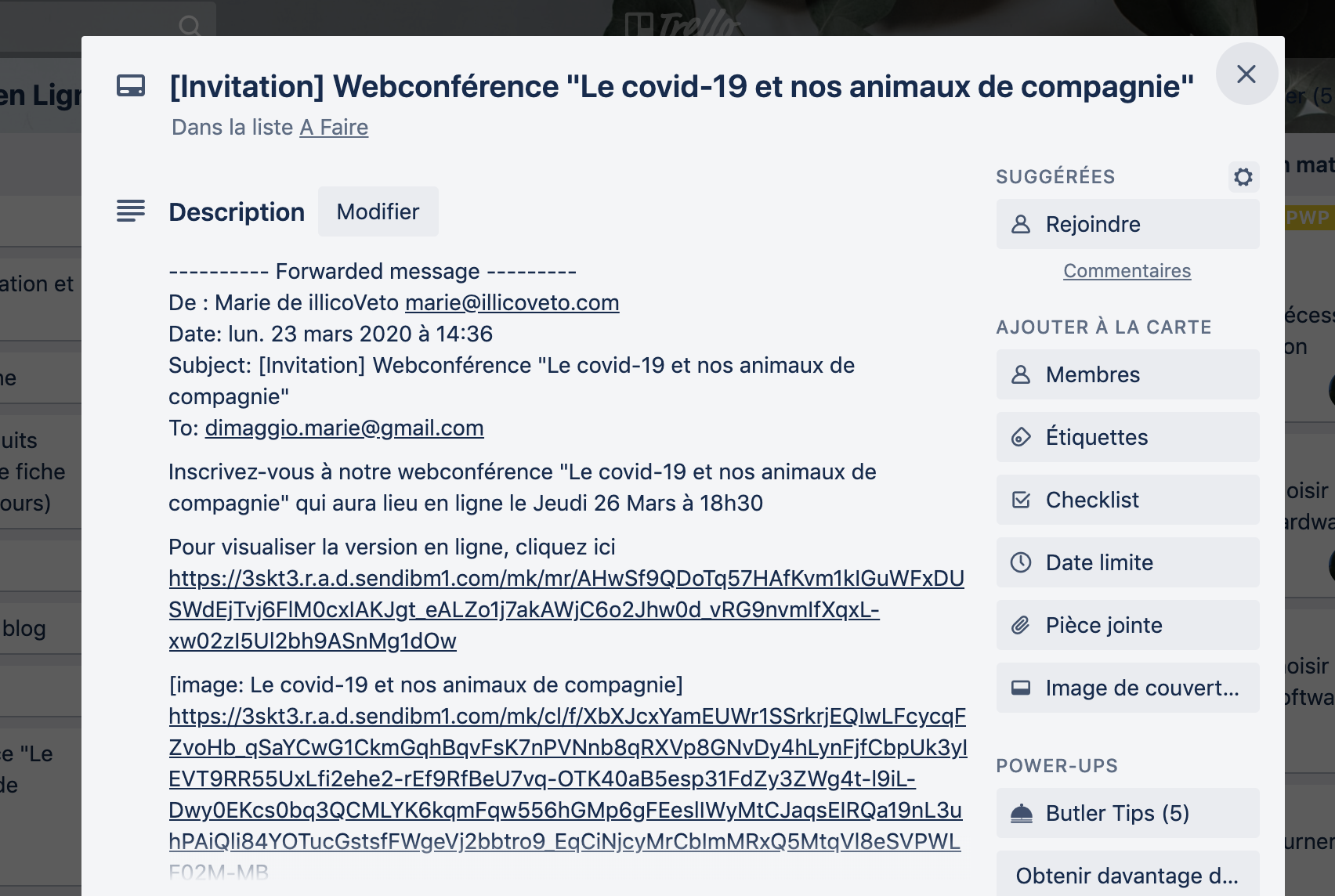Screen dimensions: 1335x896
Task: Click the gear icon beside Suggérées
Action: [x=1243, y=177]
